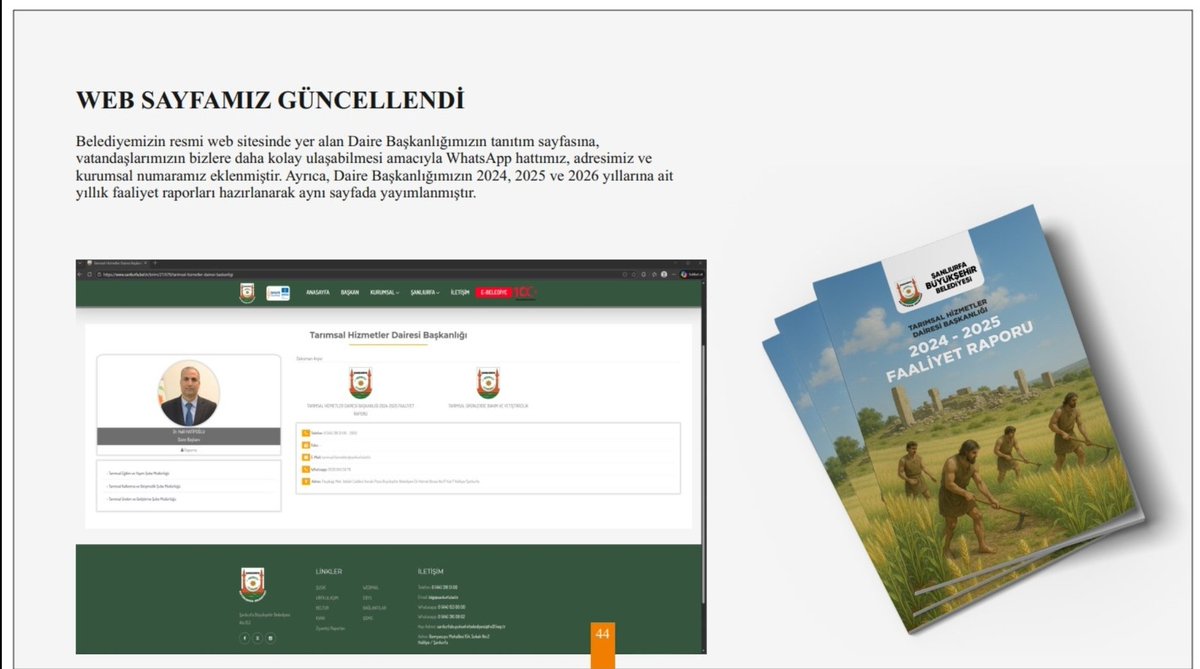This screenshot has height=669, width=1200.
Task: Click the E-Mail icon in contact box
Action: (306, 457)
